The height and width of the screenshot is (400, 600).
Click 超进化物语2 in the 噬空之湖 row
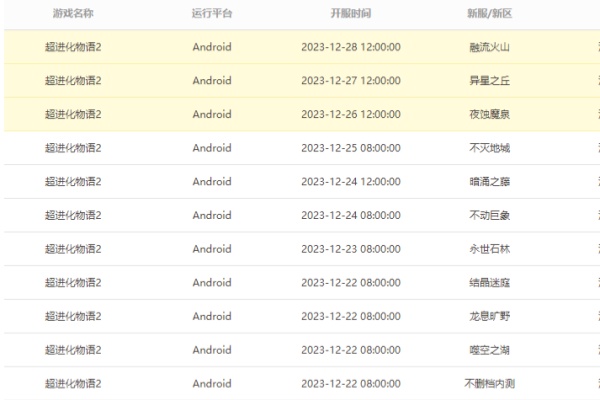click(73, 350)
